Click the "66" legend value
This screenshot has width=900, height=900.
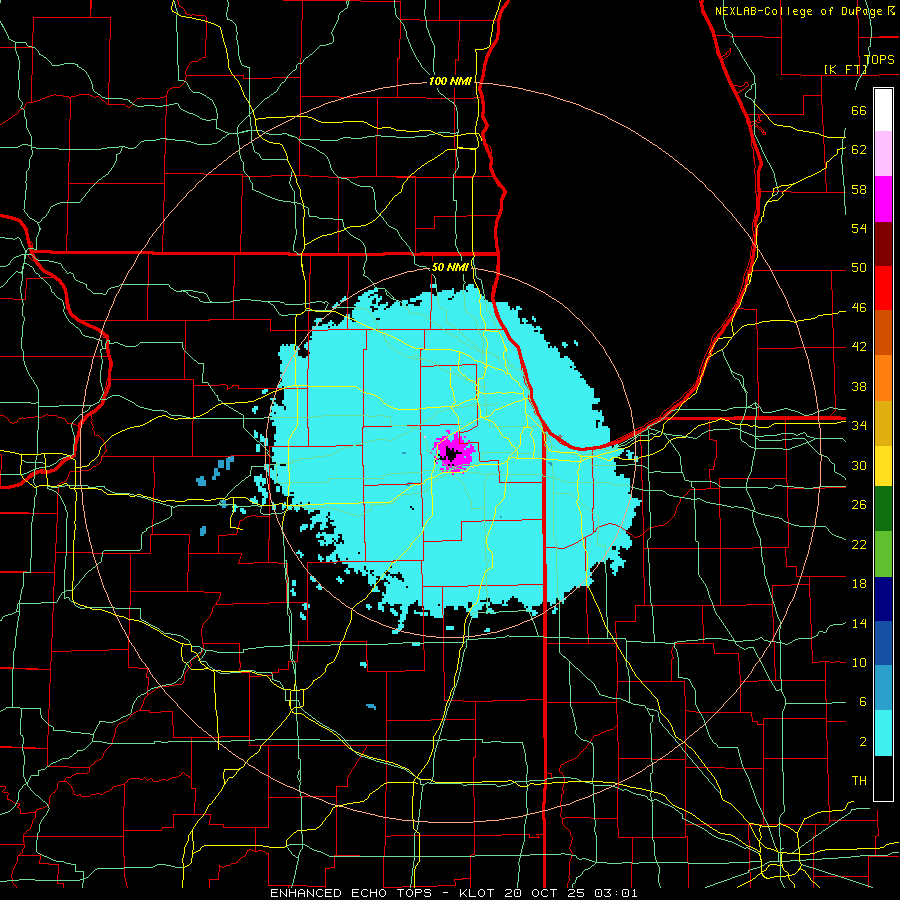point(859,110)
